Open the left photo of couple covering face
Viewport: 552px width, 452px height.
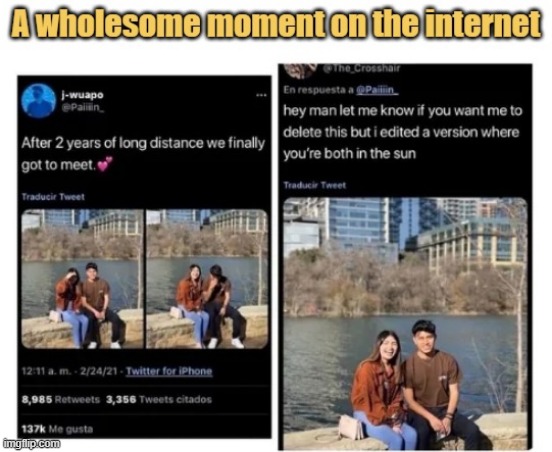tap(82, 279)
